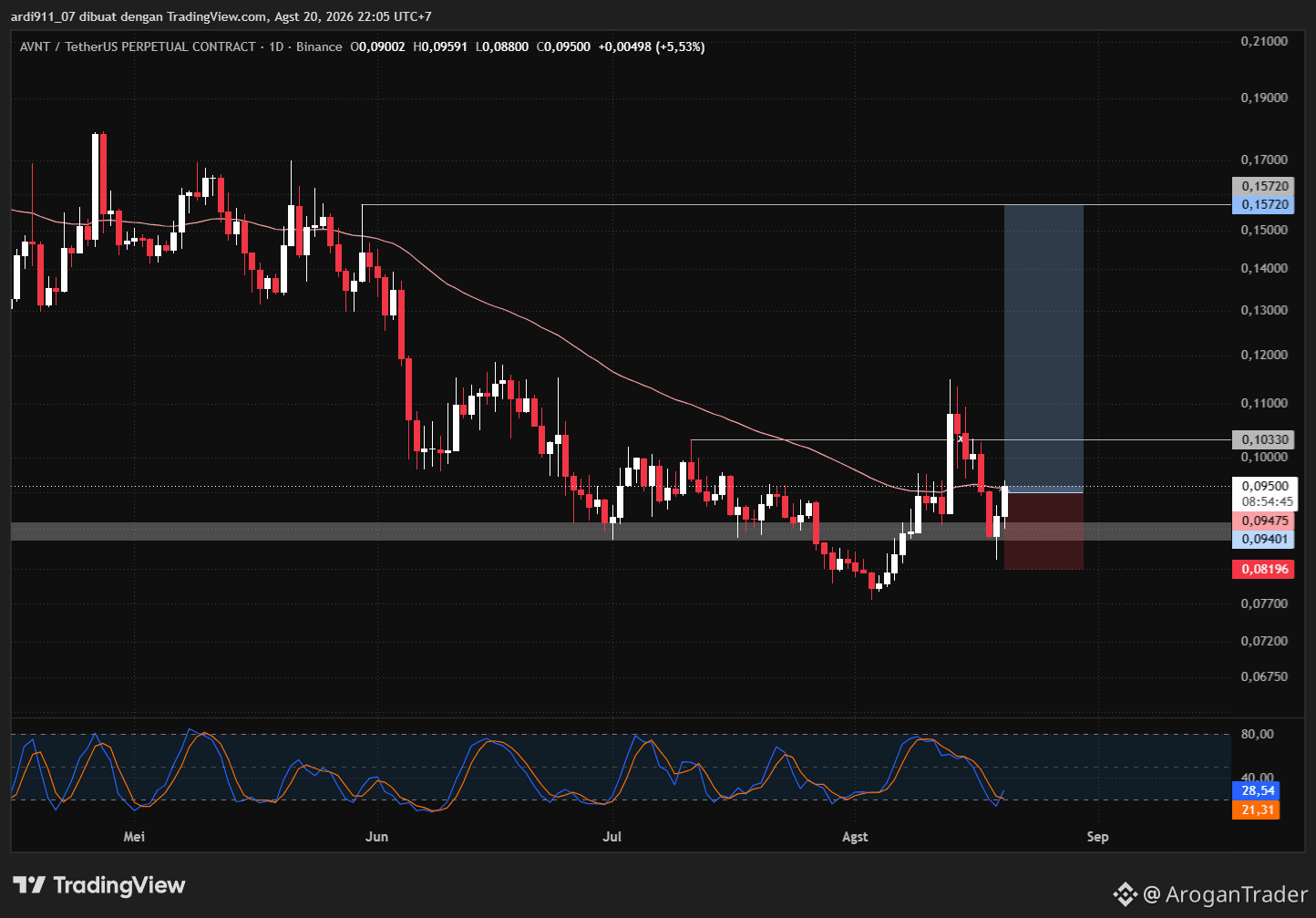Click the 0,21000 price axis label
The image size is (1316, 918).
pos(1264,41)
